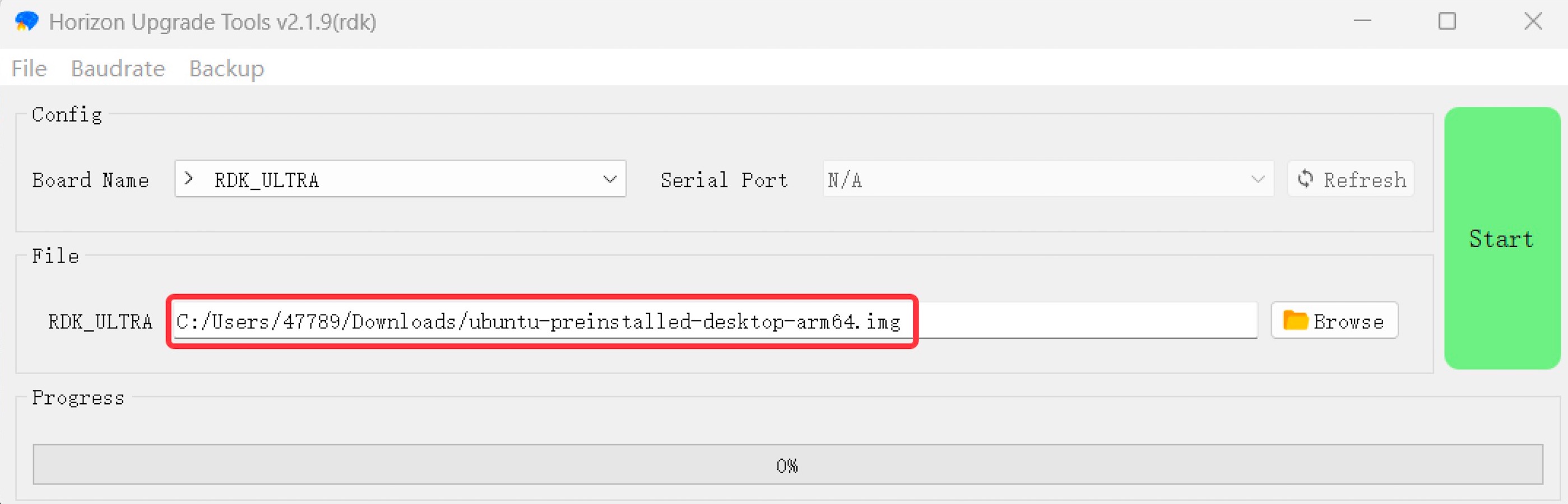Click the Serial Port dropdown arrow

pos(1258,179)
